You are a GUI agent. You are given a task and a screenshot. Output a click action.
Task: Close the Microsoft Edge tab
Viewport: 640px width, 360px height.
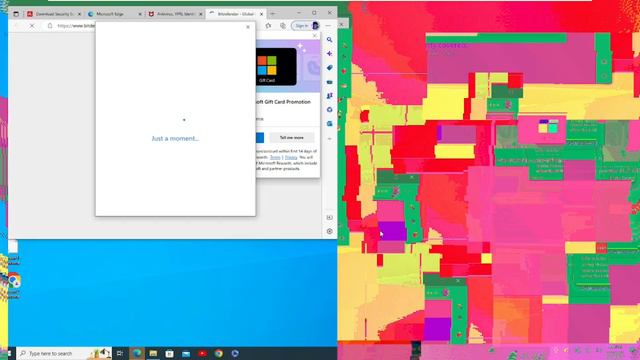click(x=140, y=14)
